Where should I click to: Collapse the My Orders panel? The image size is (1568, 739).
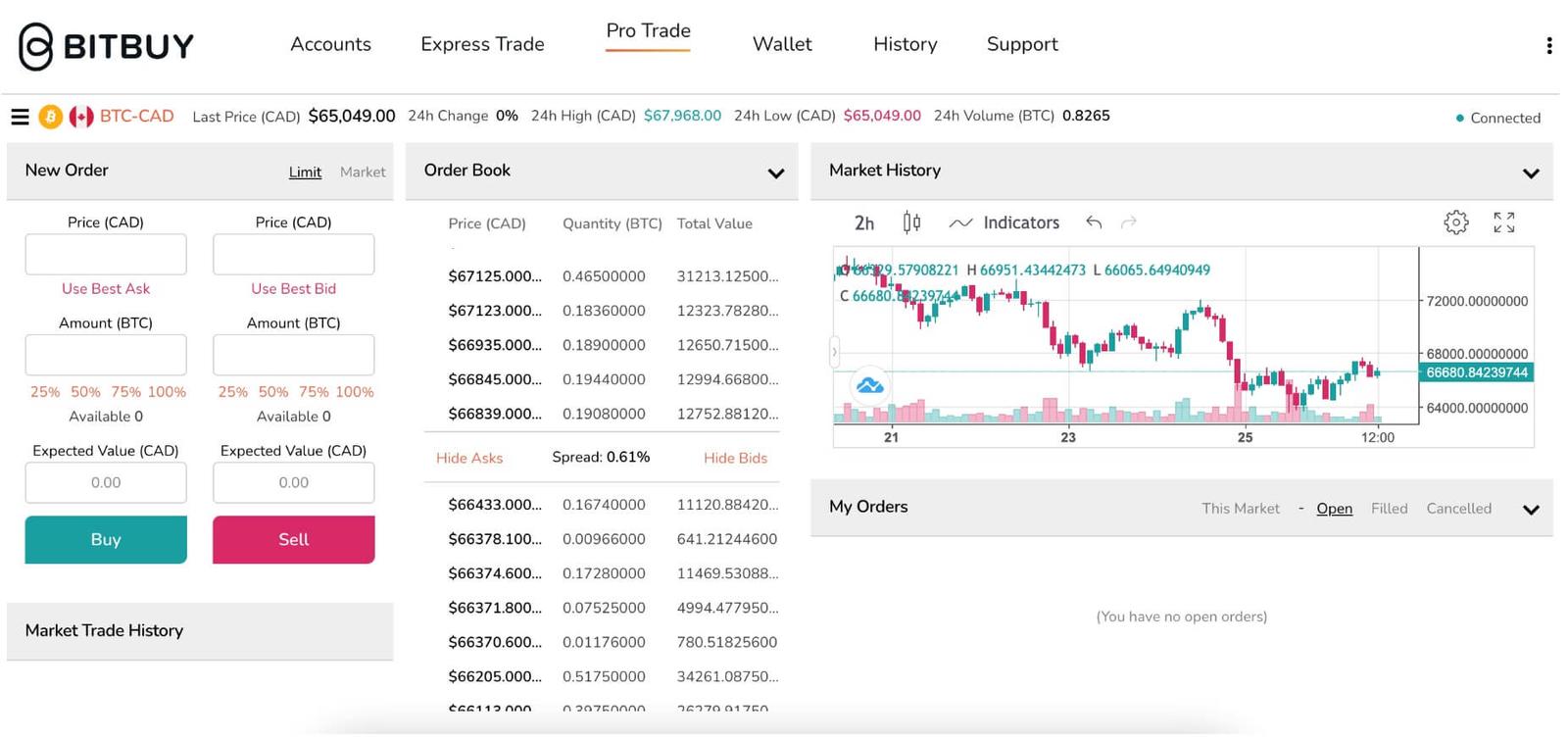[1531, 510]
